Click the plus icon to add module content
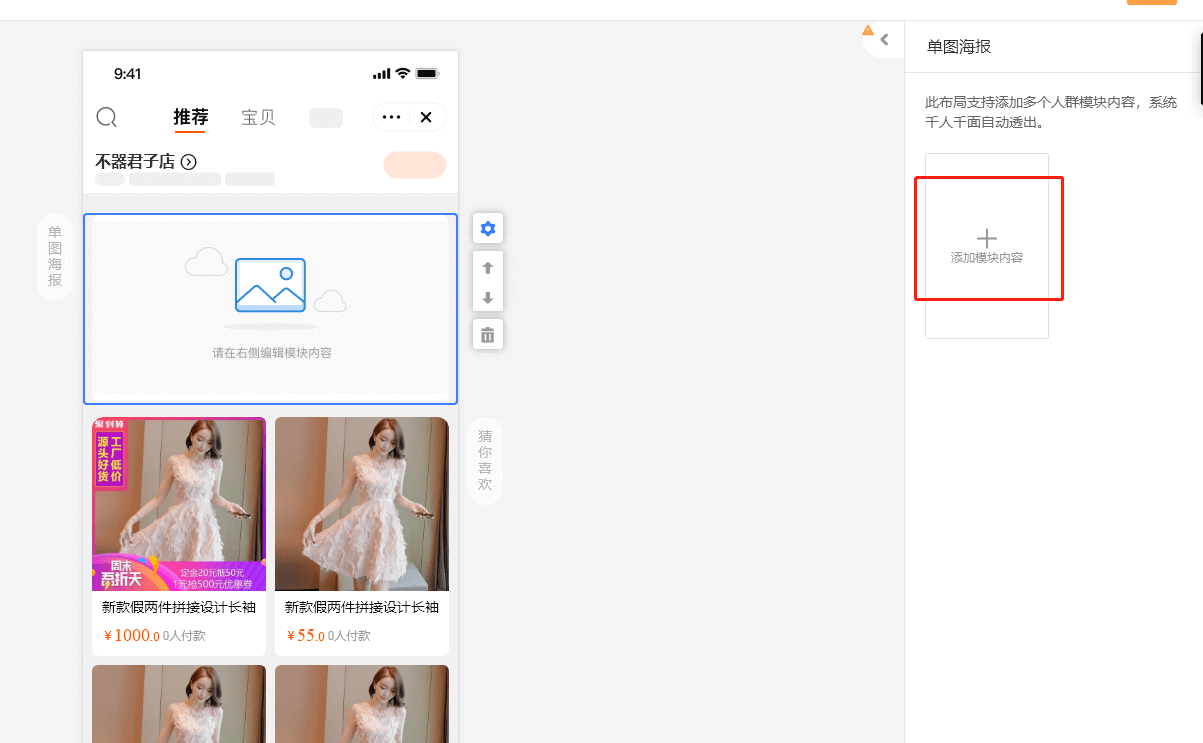This screenshot has width=1203, height=743. 987,238
